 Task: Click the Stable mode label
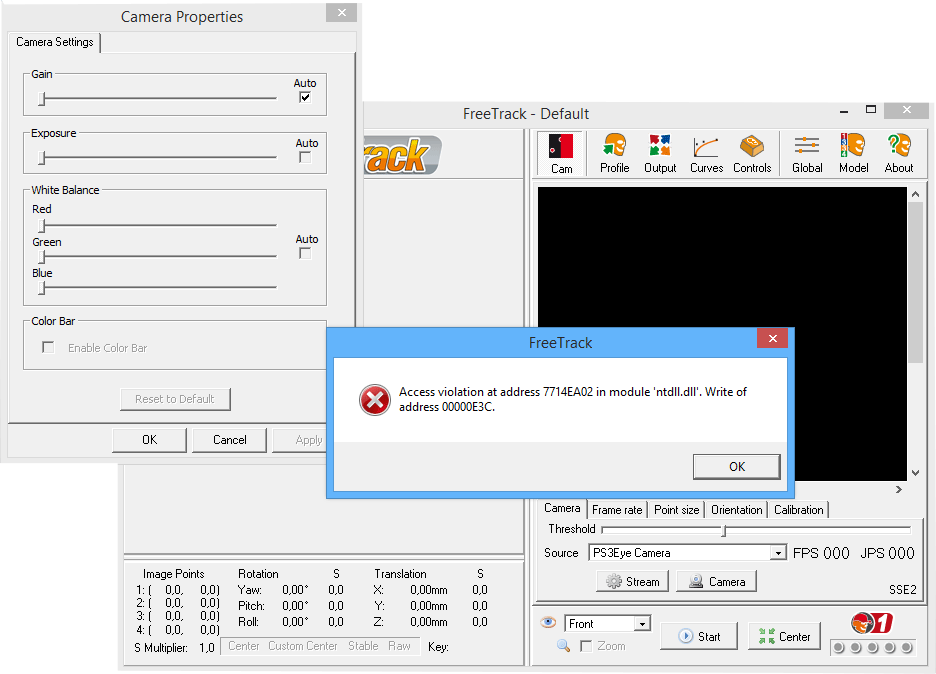(363, 646)
